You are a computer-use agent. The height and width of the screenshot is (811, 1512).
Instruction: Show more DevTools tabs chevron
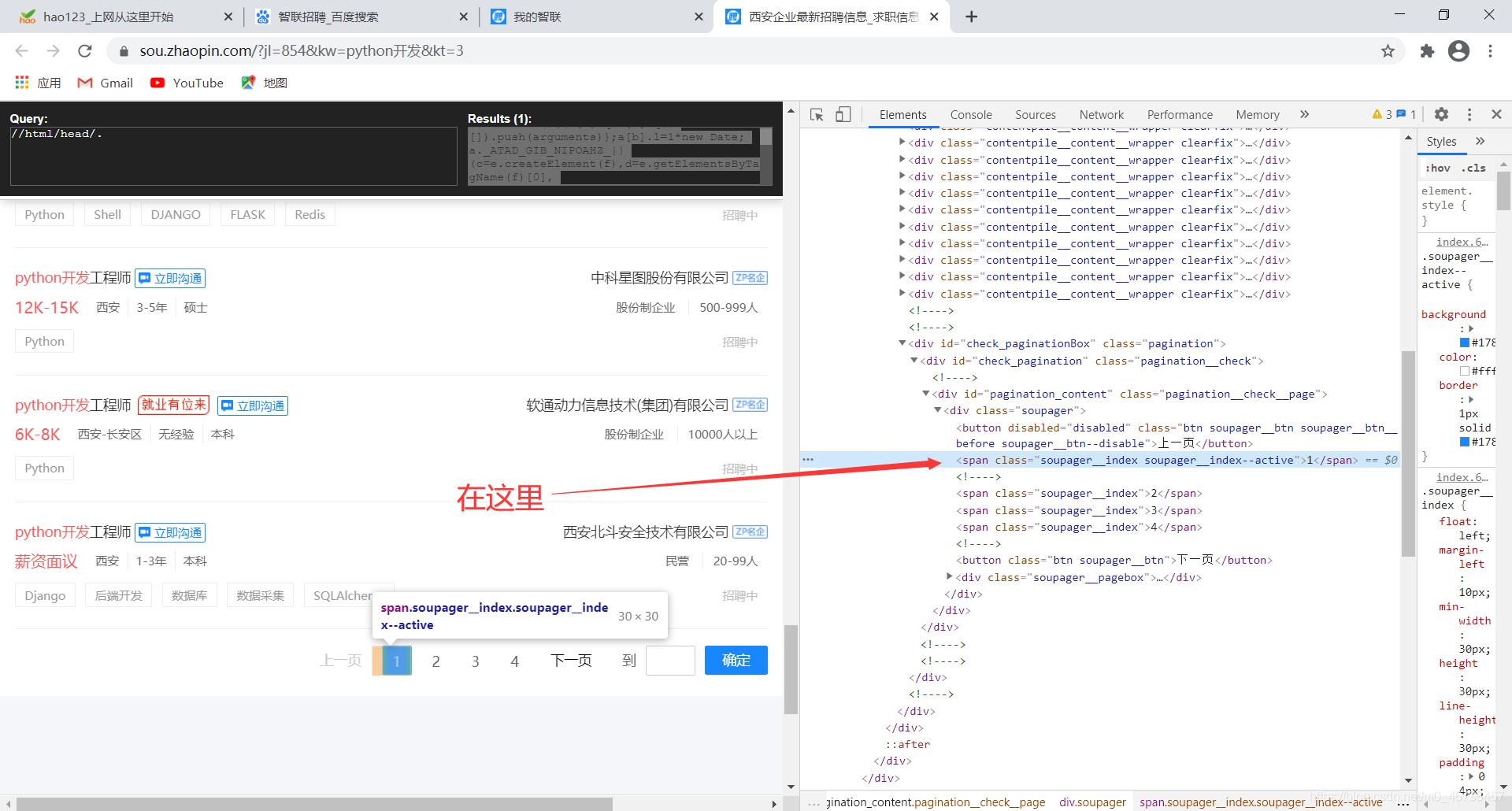point(1304,114)
